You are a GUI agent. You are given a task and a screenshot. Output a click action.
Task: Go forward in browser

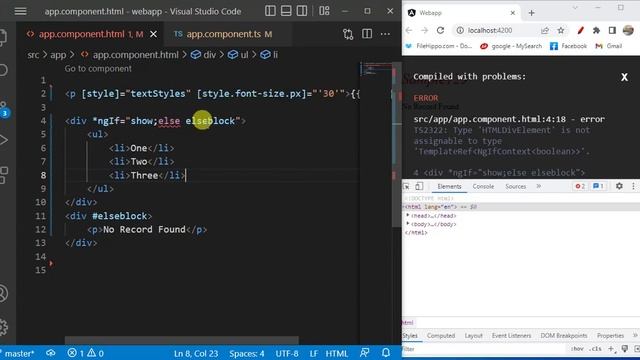[x=424, y=30]
